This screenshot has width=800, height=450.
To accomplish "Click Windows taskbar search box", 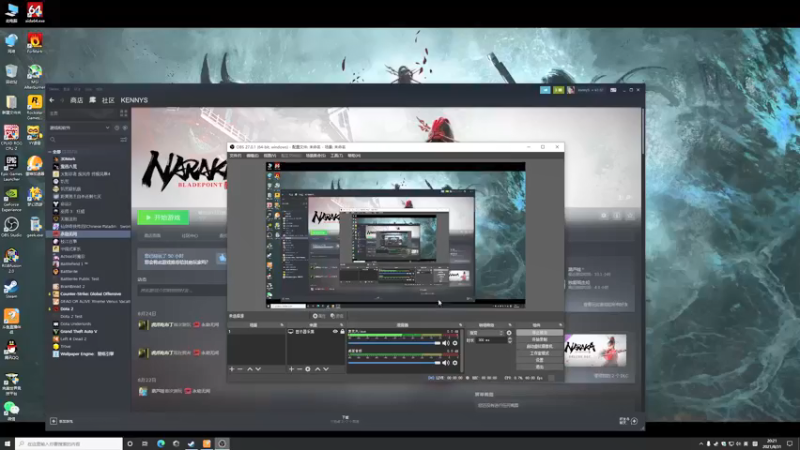I will [69, 443].
